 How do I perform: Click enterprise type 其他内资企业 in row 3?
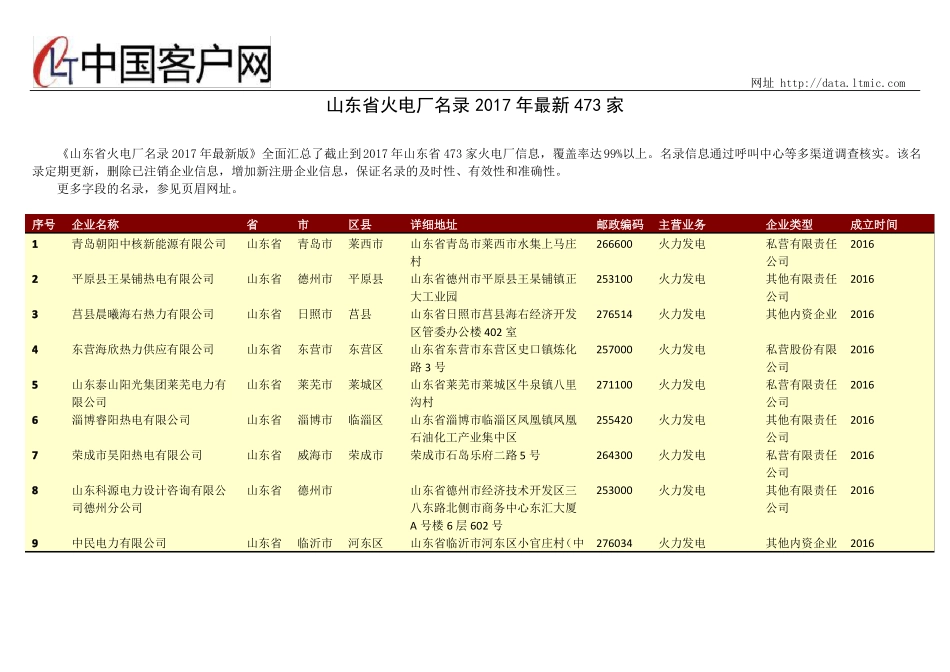[801, 314]
